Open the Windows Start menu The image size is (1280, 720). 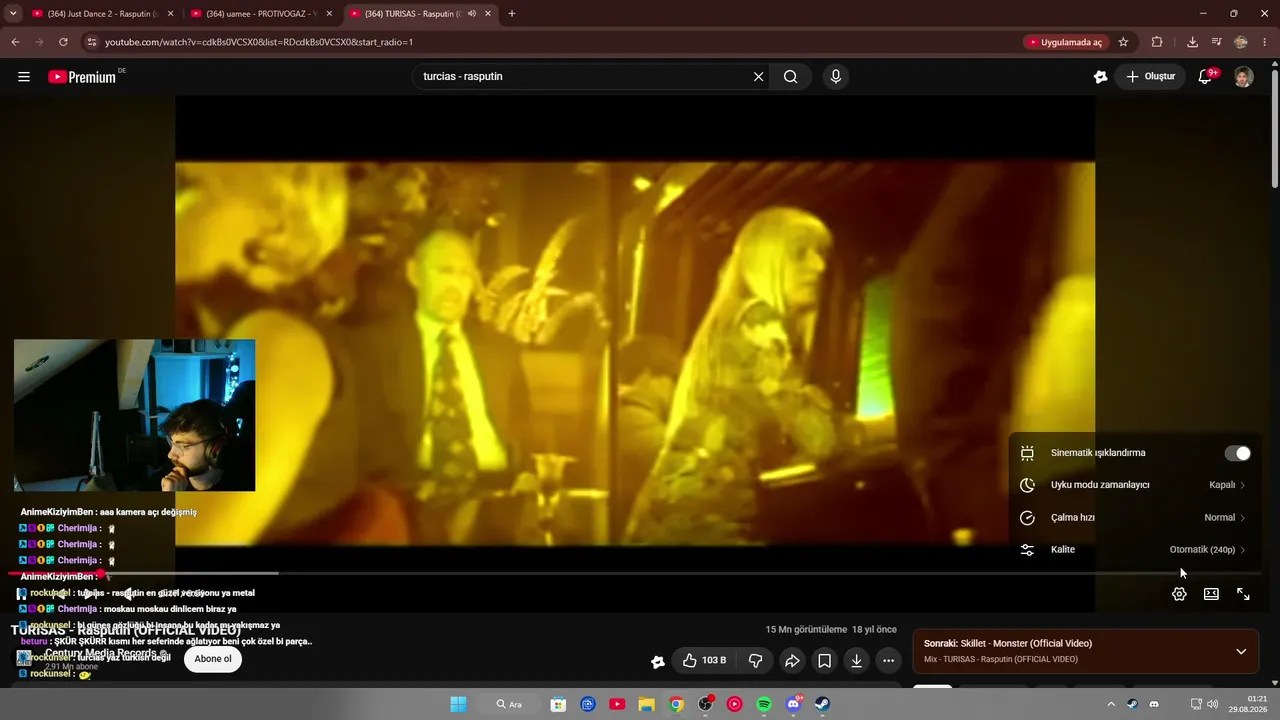pos(458,704)
